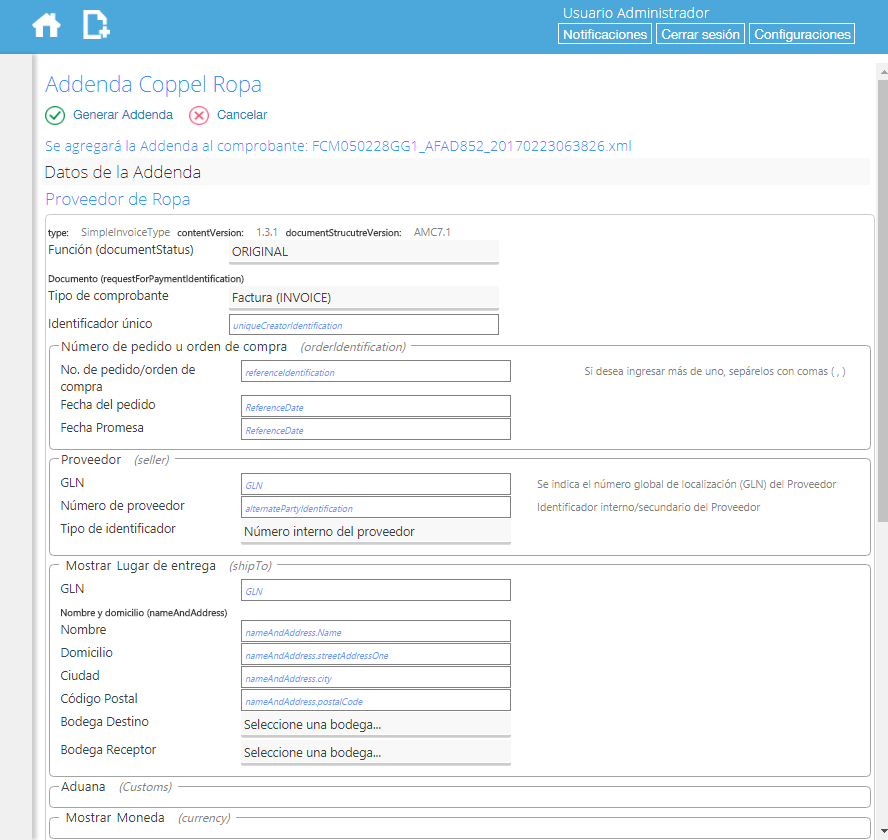The width and height of the screenshot is (888, 840).
Task: Open the new document icon
Action: coord(96,25)
